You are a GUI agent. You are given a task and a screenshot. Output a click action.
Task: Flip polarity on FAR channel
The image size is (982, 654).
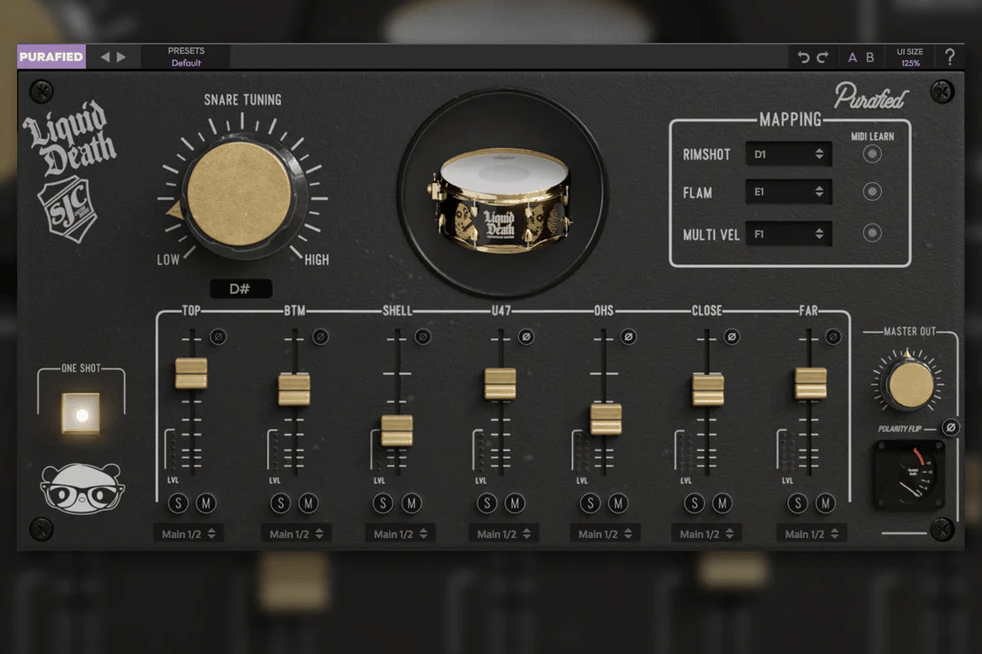click(833, 336)
